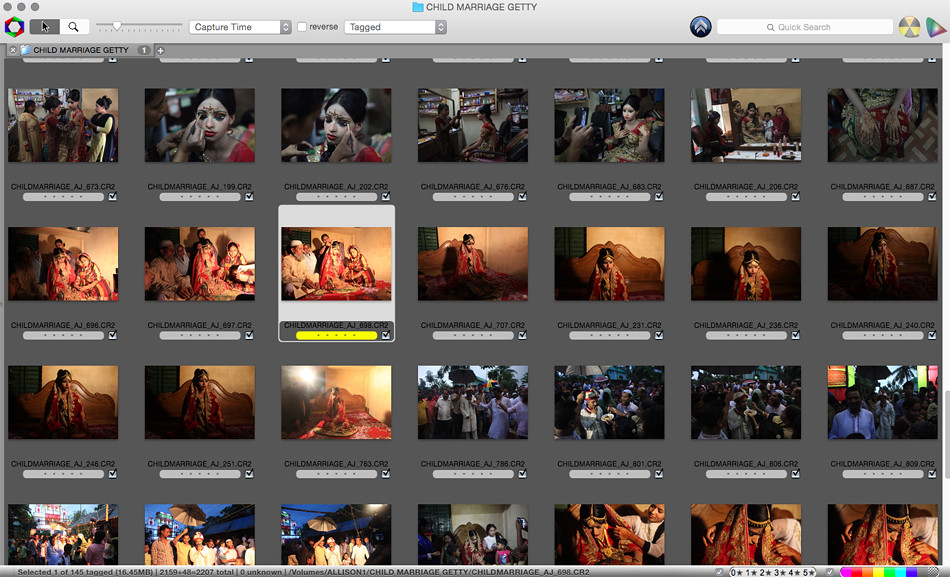Viewport: 950px width, 577px height.
Task: Filter by 1 star rating
Action: (753, 572)
